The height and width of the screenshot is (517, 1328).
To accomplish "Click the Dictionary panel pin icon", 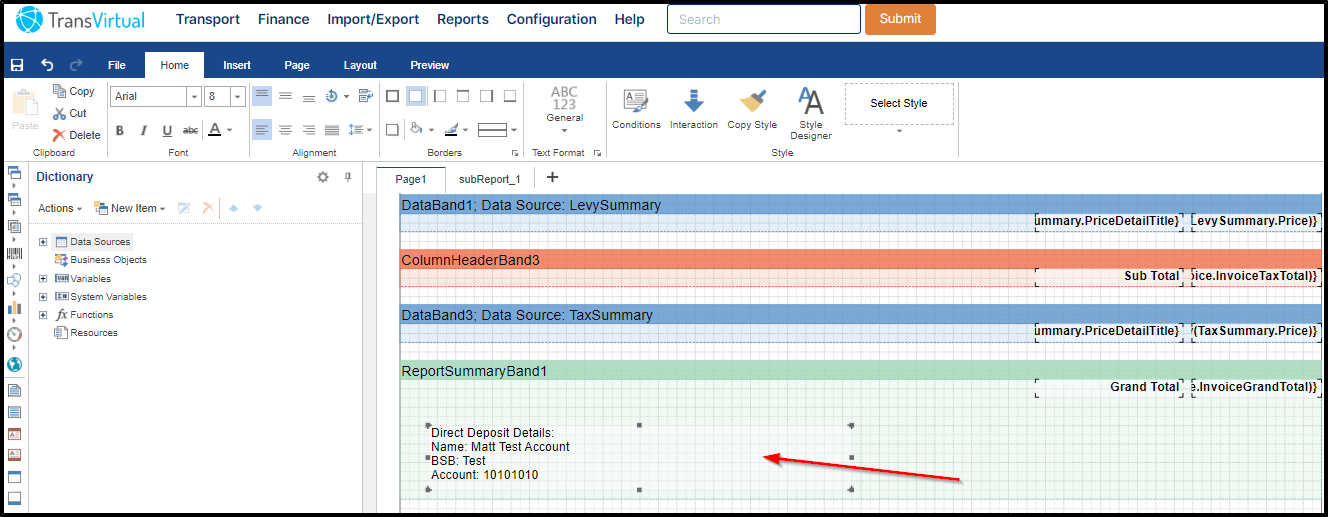I will click(348, 177).
